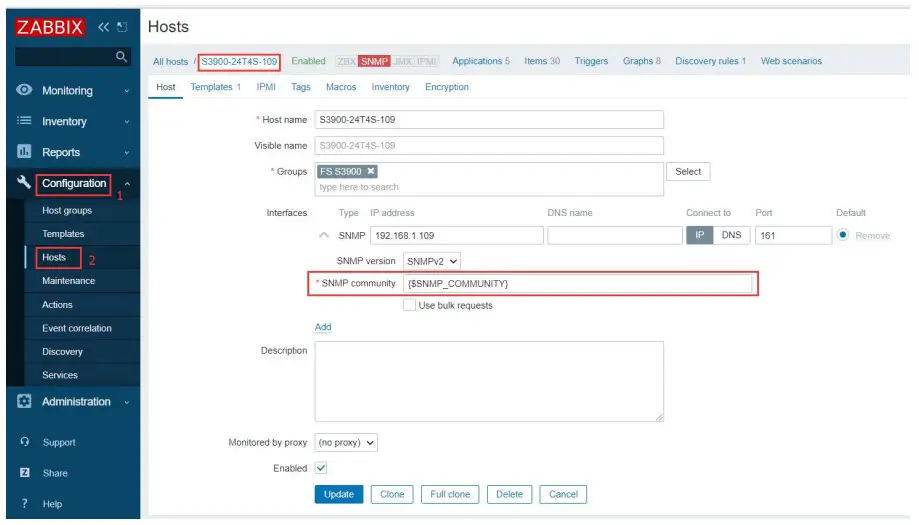Expand the Inventory menu
Viewport: 919px width, 525px height.
tap(127, 121)
